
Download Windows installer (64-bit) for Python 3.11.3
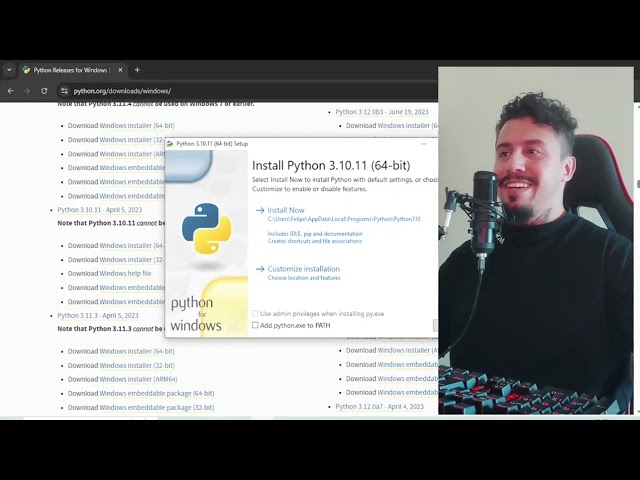137,351
